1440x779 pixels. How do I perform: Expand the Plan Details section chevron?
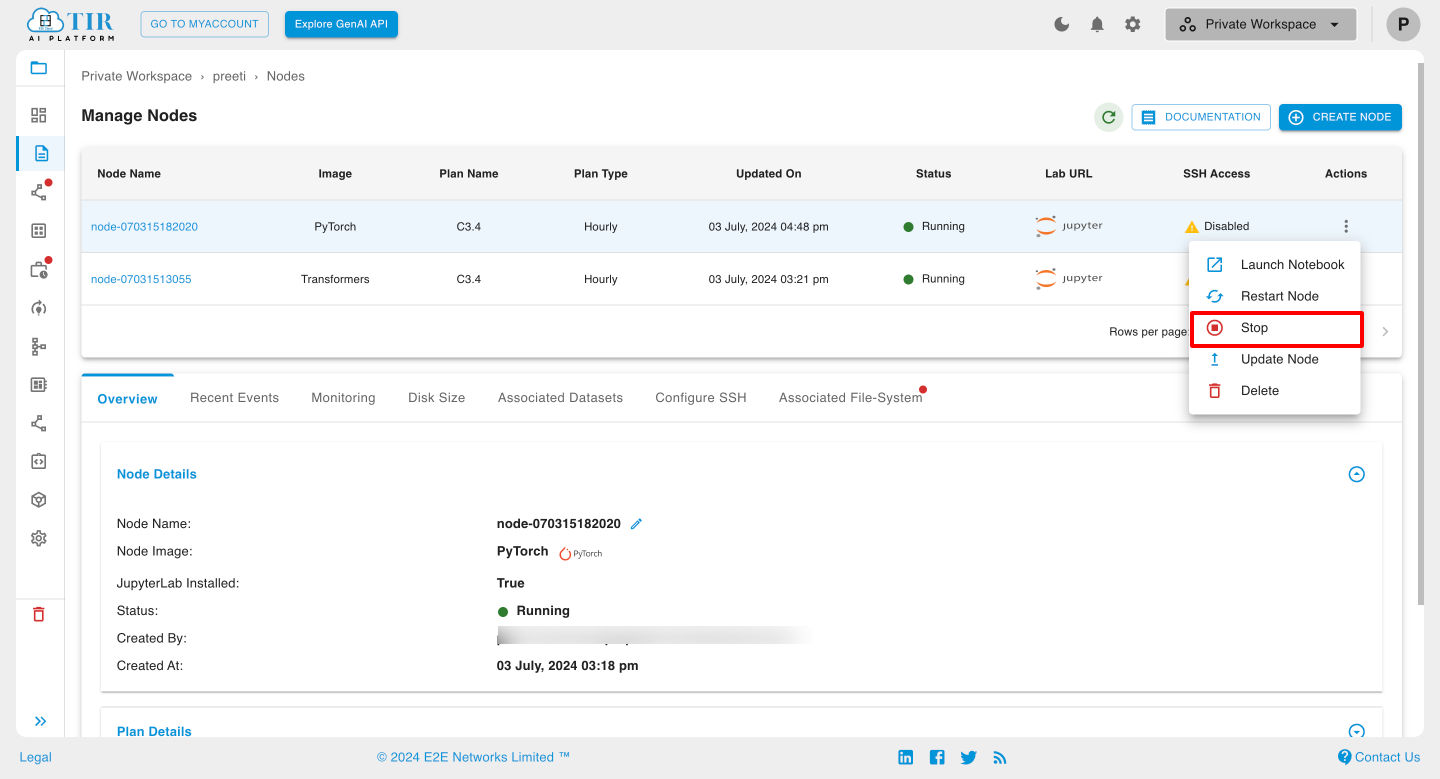tap(1357, 731)
